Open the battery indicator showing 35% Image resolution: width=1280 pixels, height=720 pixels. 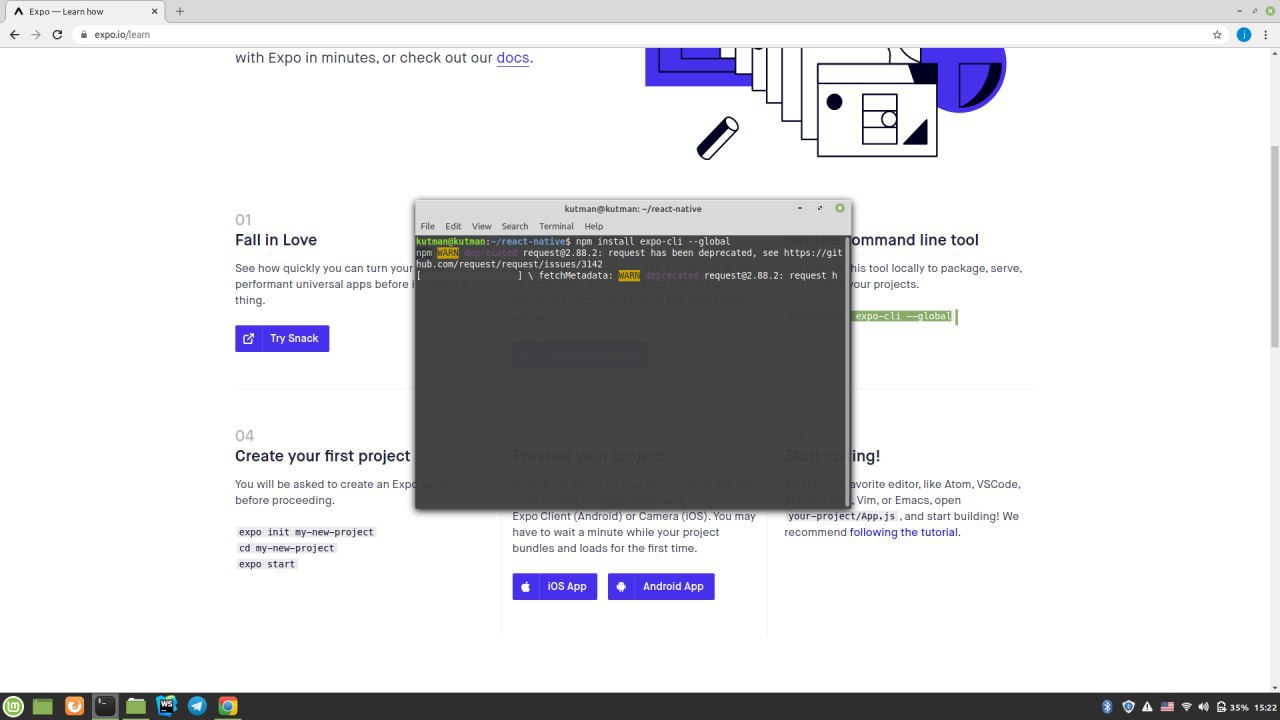[x=1232, y=707]
